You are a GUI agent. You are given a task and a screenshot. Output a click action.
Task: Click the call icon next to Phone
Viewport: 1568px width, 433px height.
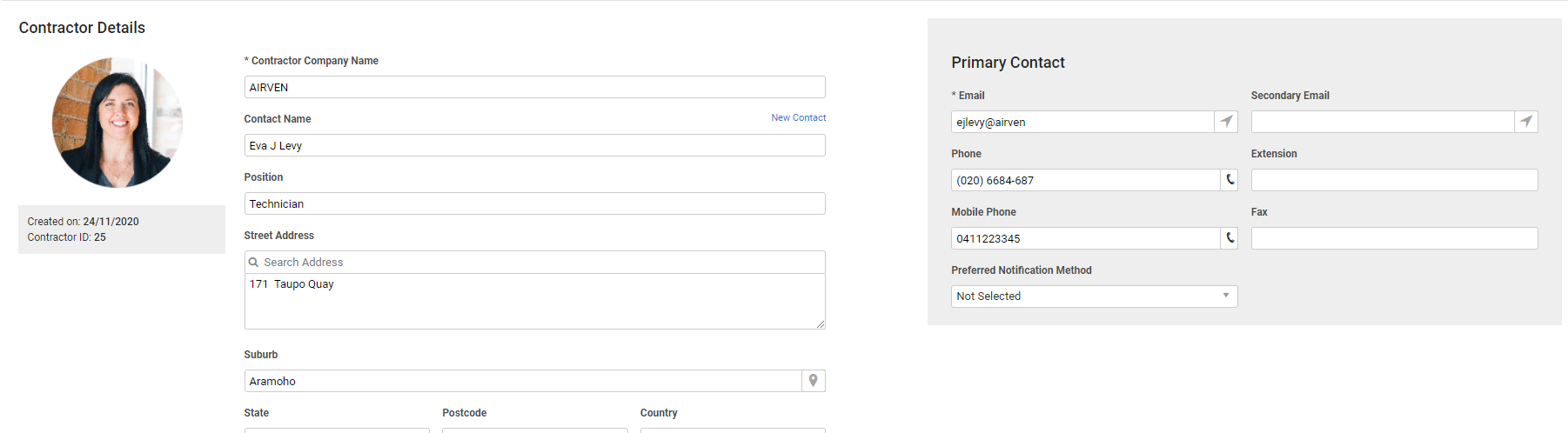[x=1230, y=180]
